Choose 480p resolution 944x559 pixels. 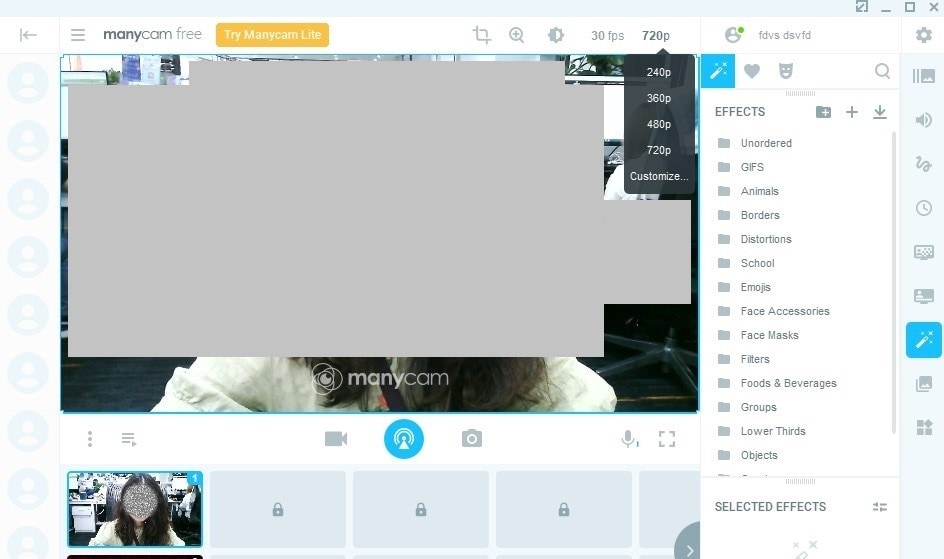(x=659, y=124)
